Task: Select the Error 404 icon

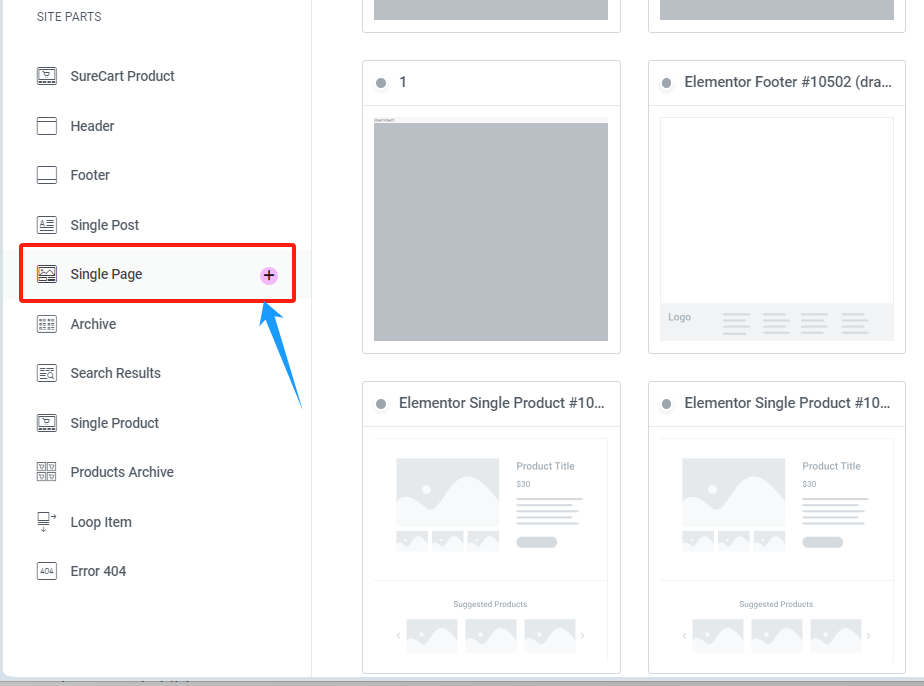Action: (46, 571)
